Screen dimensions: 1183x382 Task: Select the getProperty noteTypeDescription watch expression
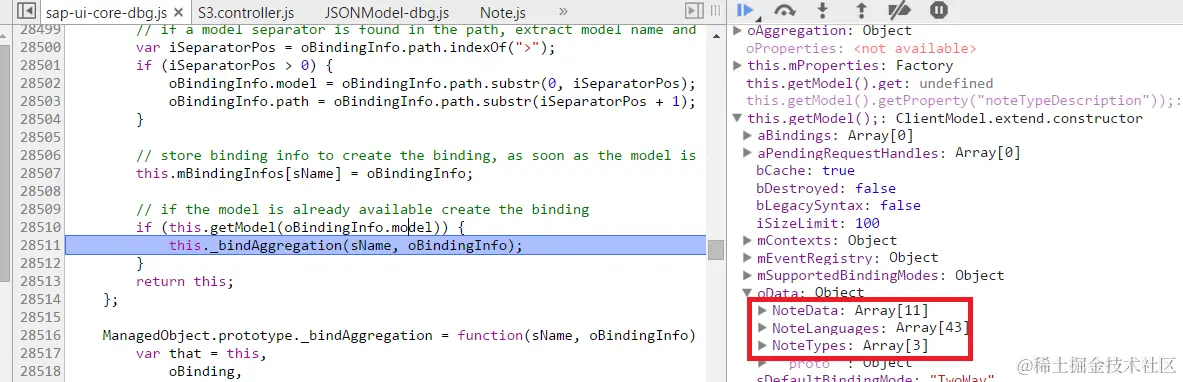click(963, 100)
